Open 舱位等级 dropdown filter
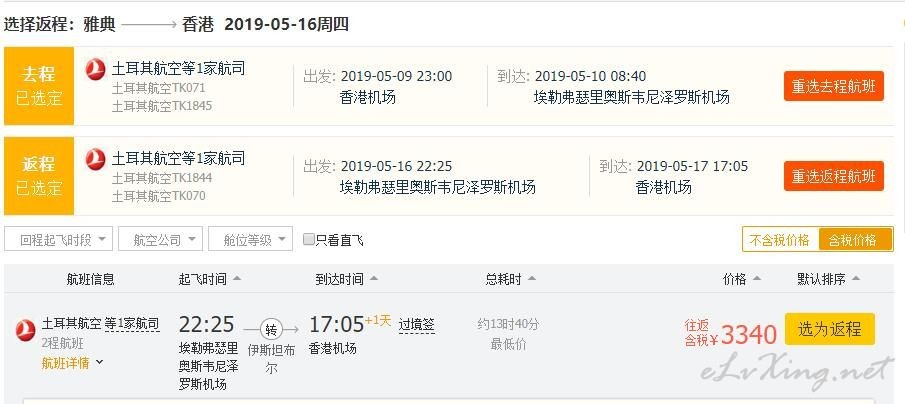Image resolution: width=905 pixels, height=404 pixels. point(250,240)
